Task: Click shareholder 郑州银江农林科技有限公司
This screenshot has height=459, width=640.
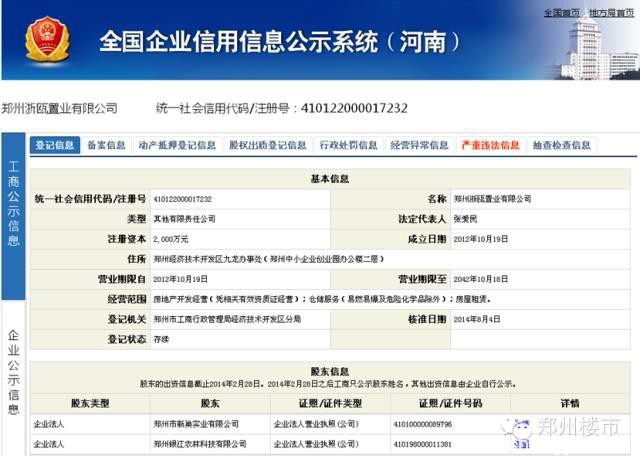Action: 200,444
